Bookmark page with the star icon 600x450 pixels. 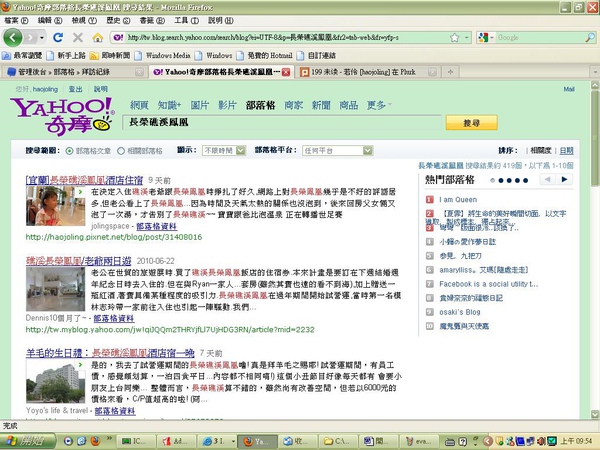point(454,38)
